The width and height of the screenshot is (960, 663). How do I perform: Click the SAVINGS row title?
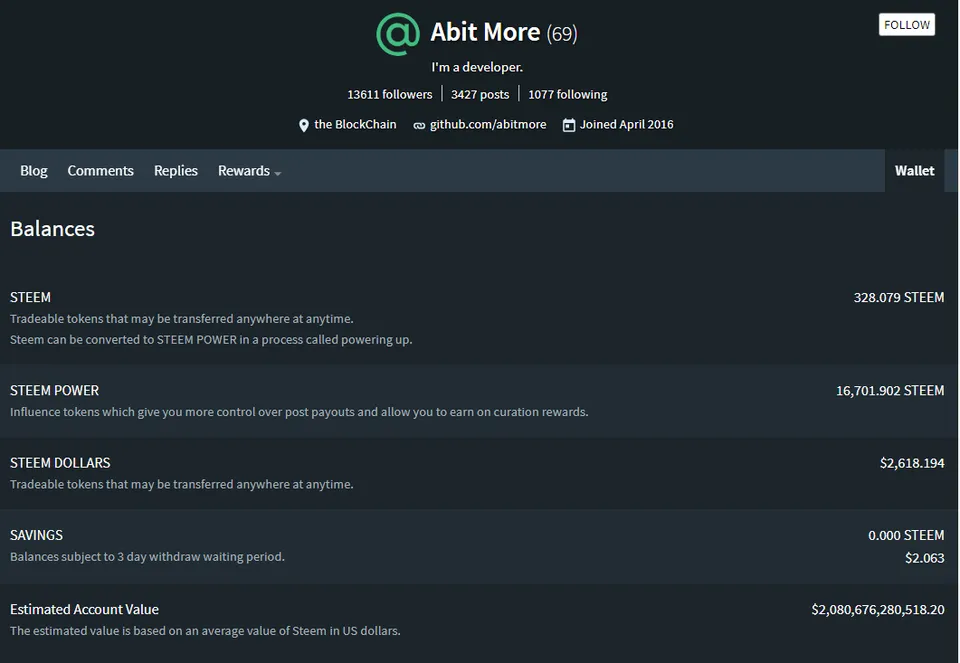point(36,535)
